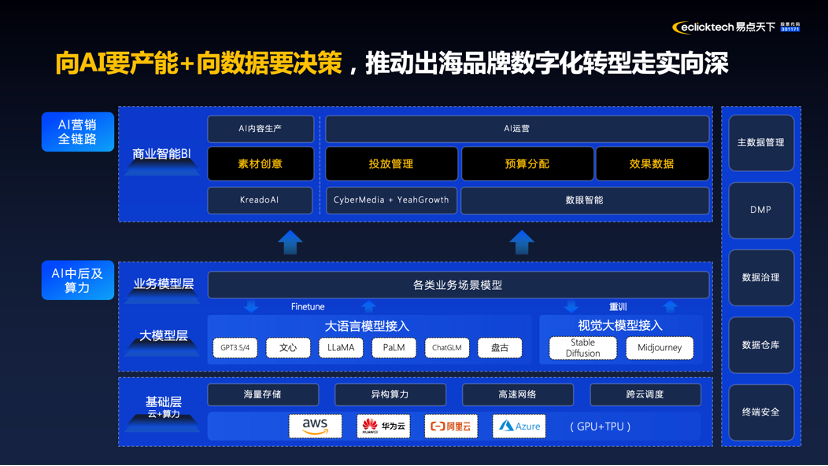
Task: Click the down arrow left of Finetune
Action: click(252, 307)
